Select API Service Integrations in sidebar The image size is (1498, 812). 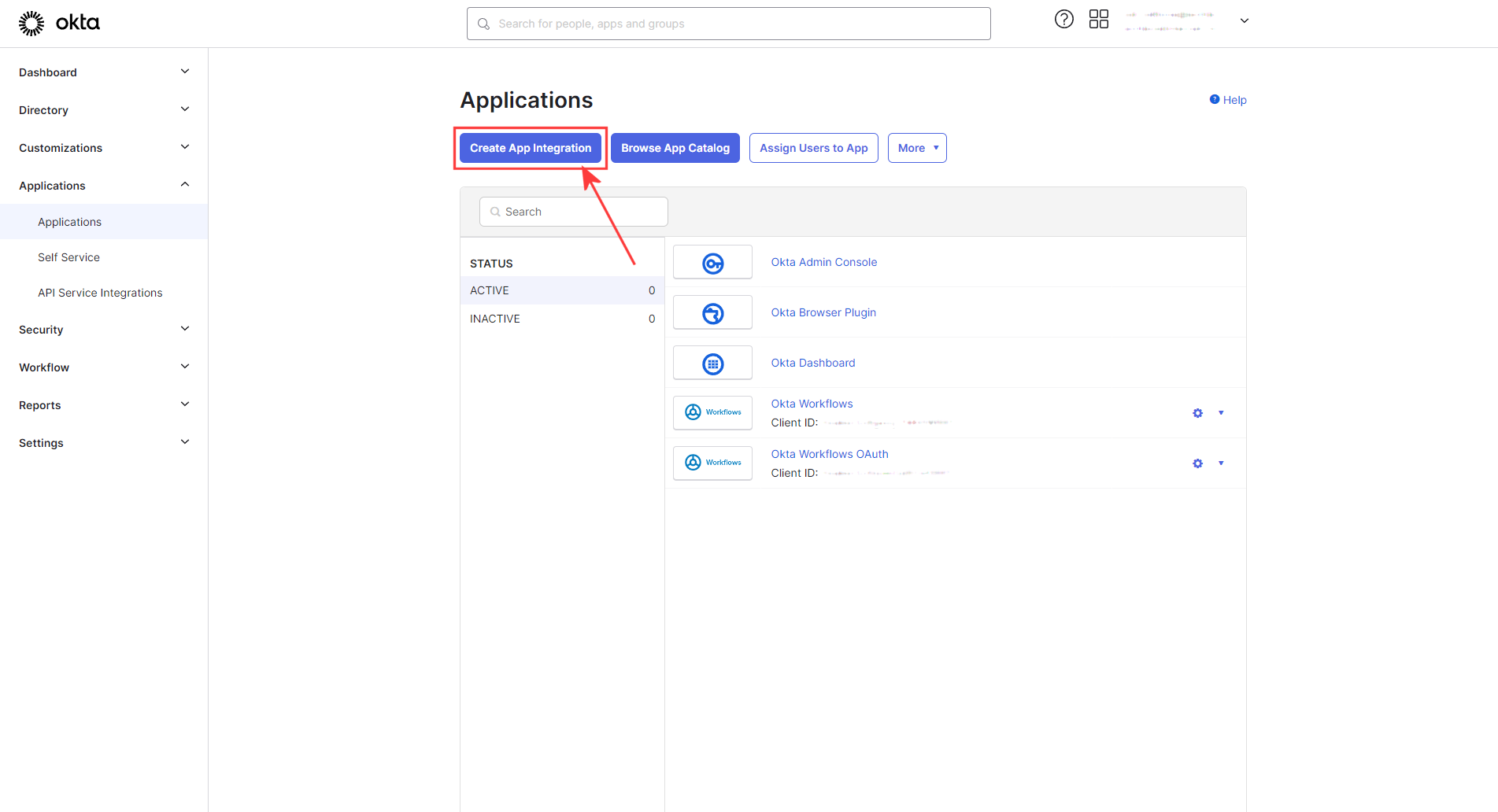tap(100, 293)
